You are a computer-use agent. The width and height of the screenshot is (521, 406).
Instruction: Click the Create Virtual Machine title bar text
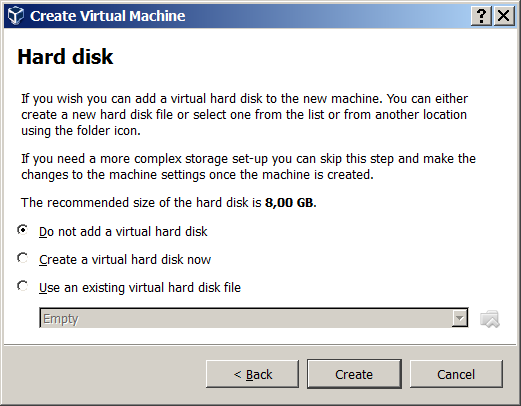(107, 16)
